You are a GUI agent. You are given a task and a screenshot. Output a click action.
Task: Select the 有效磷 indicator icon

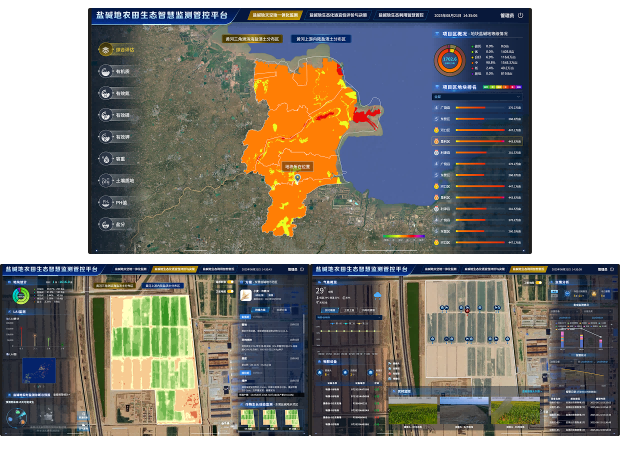click(x=106, y=116)
